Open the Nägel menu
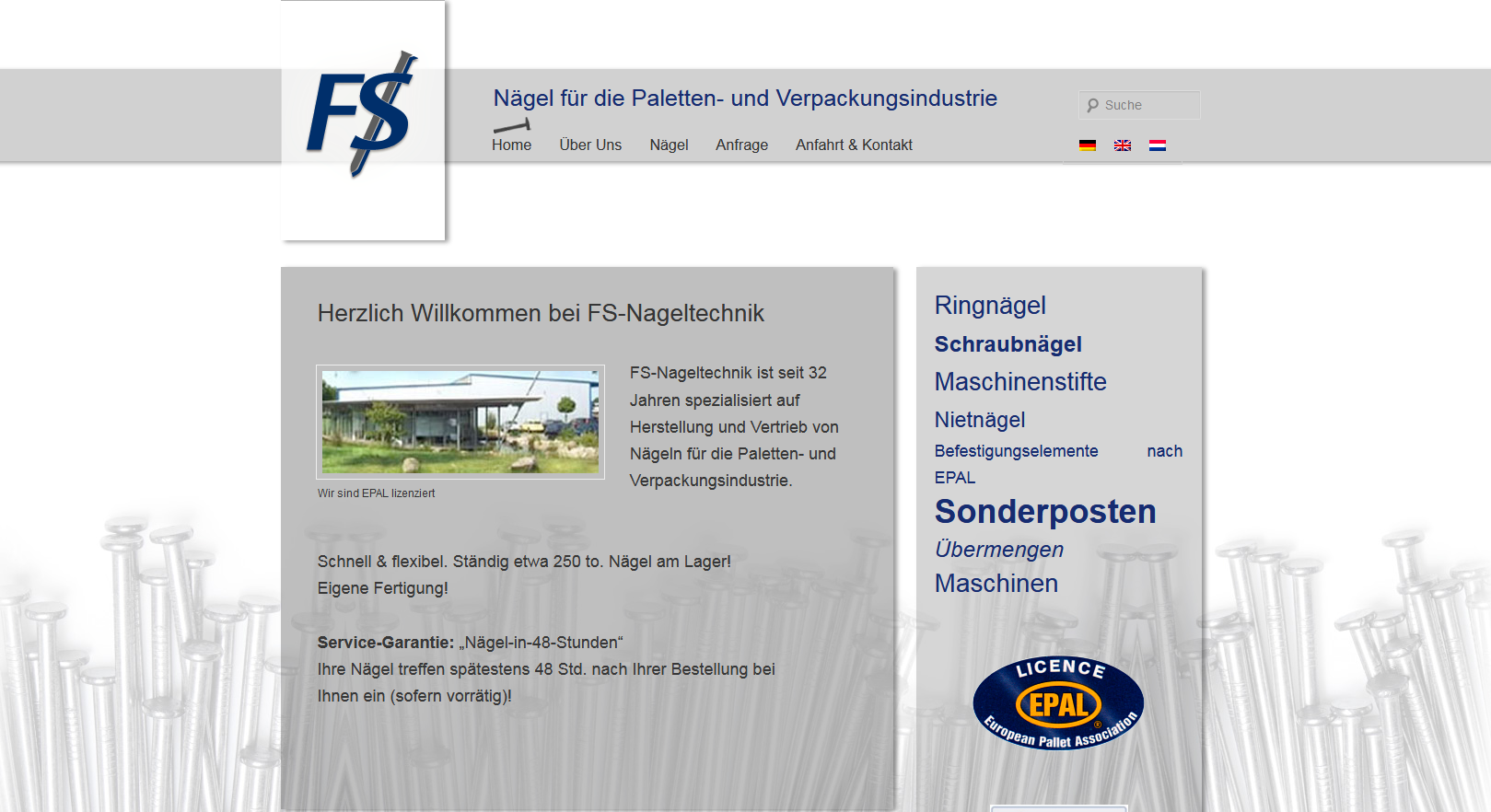 point(669,145)
